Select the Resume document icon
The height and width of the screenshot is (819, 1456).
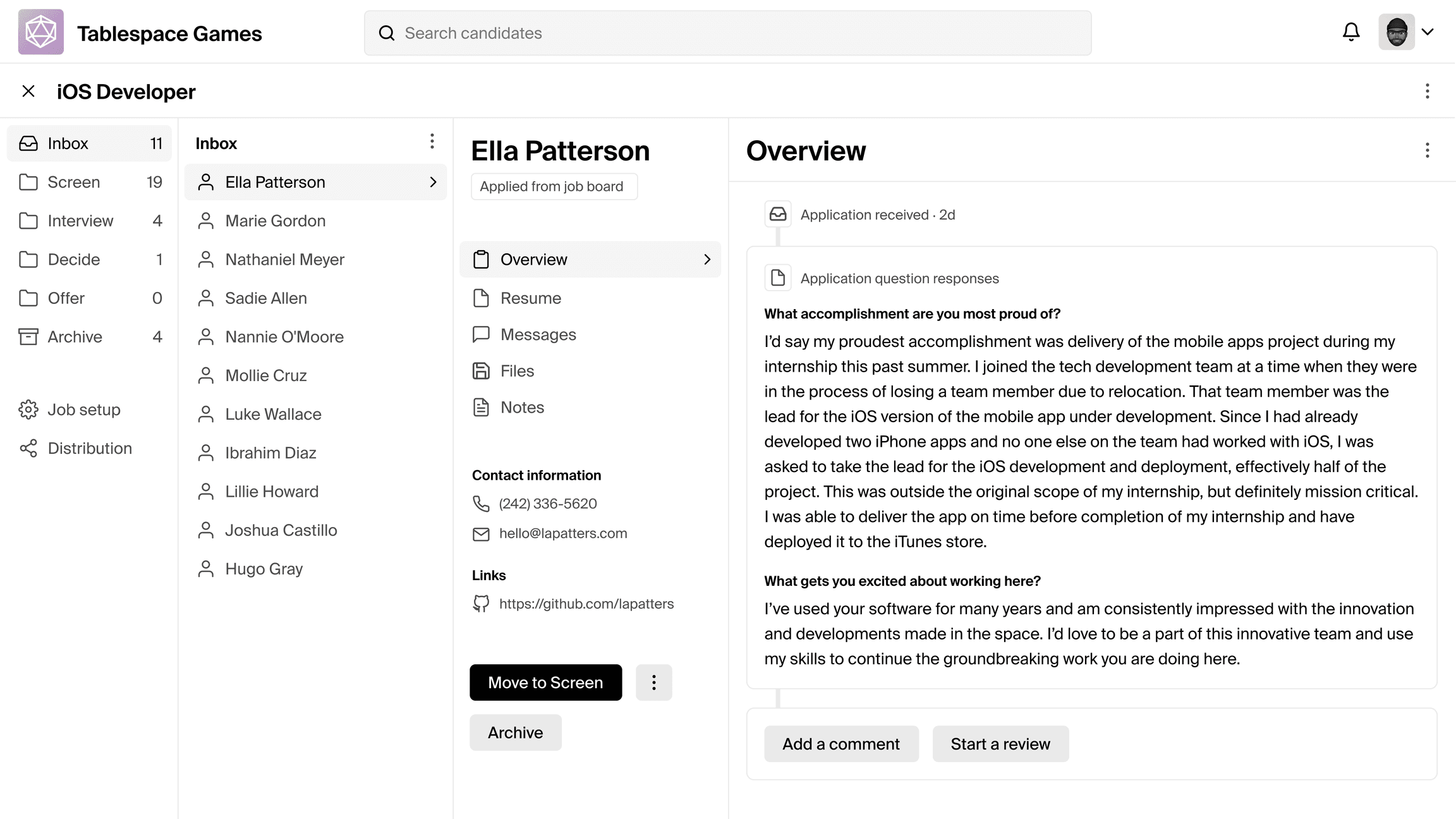482,298
